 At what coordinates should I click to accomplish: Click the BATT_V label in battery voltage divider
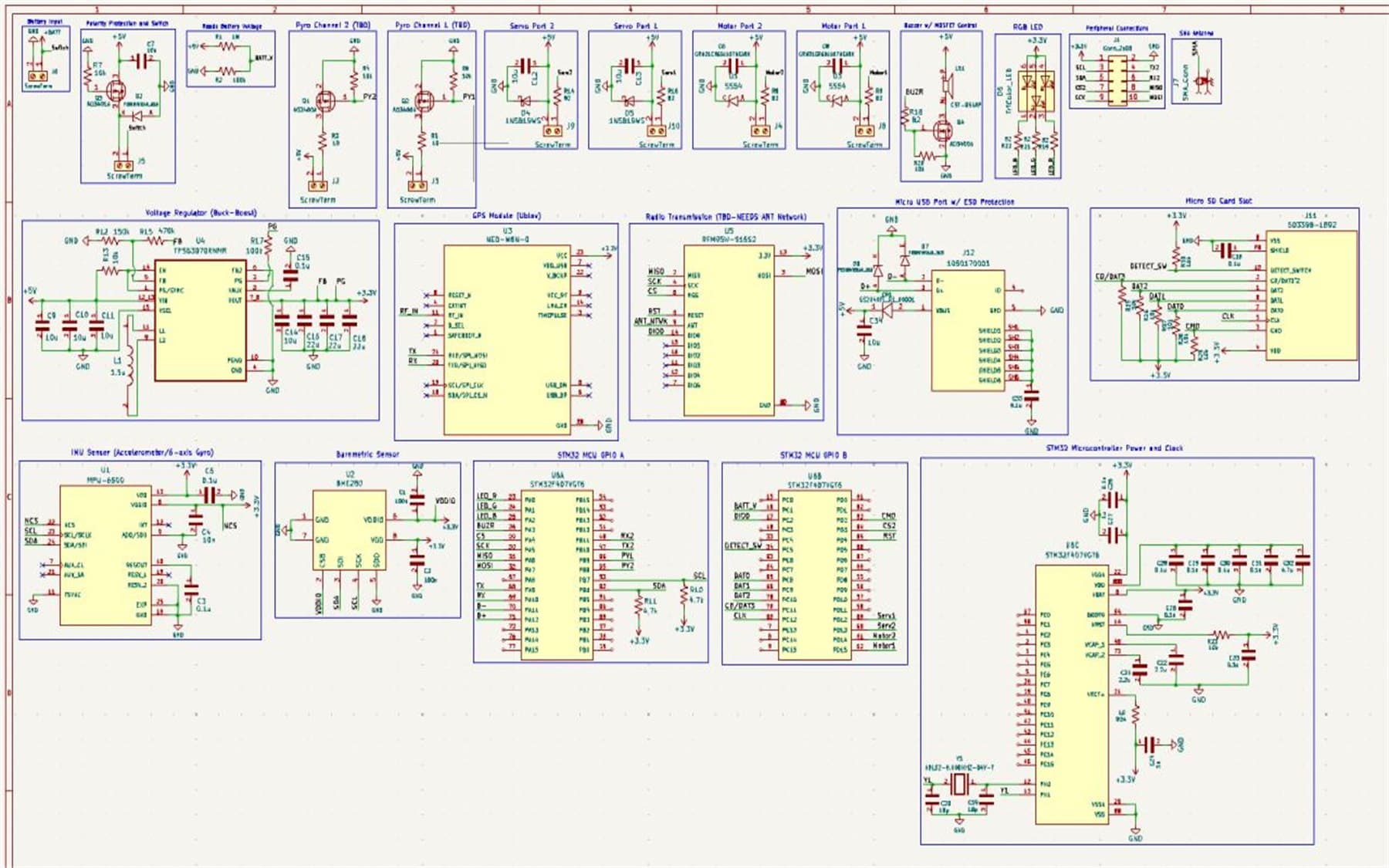[263, 59]
